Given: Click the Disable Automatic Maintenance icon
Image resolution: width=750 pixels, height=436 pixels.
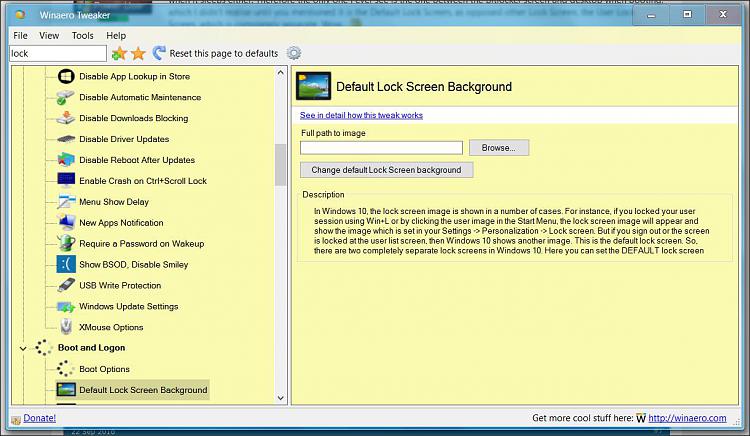Looking at the screenshot, I should 66,97.
